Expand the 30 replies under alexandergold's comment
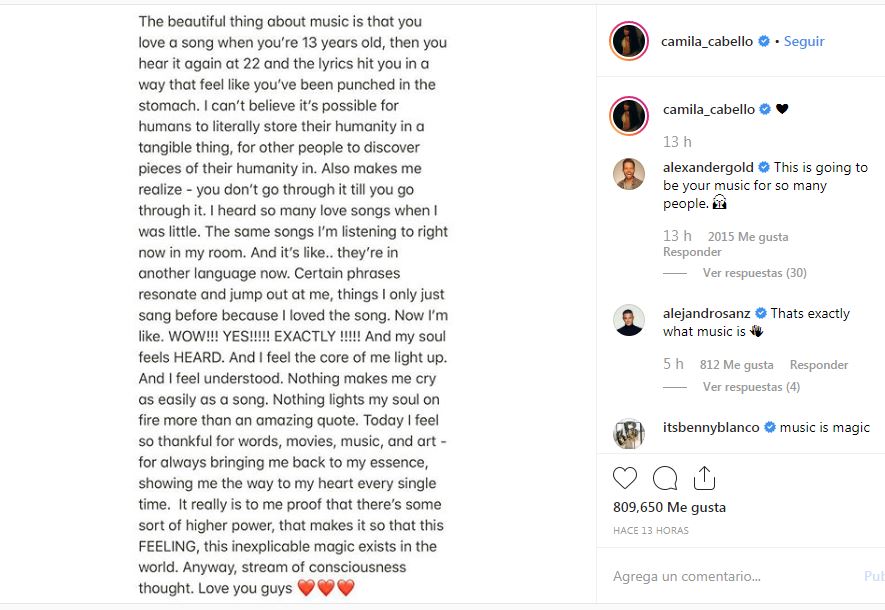Viewport: 885px width, 610px height. 754,273
